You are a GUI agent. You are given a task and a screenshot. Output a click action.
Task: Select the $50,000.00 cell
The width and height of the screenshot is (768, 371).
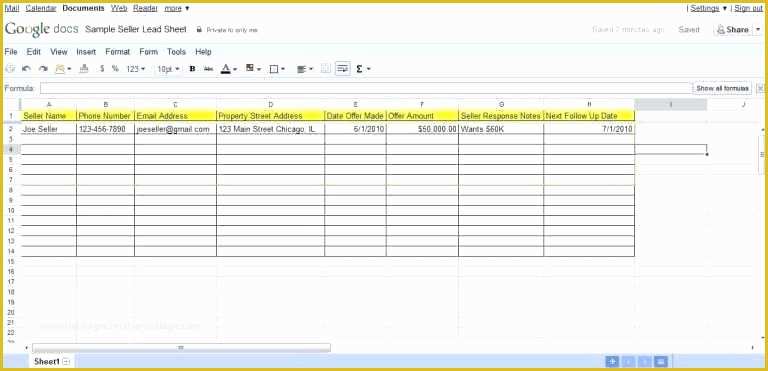[422, 129]
